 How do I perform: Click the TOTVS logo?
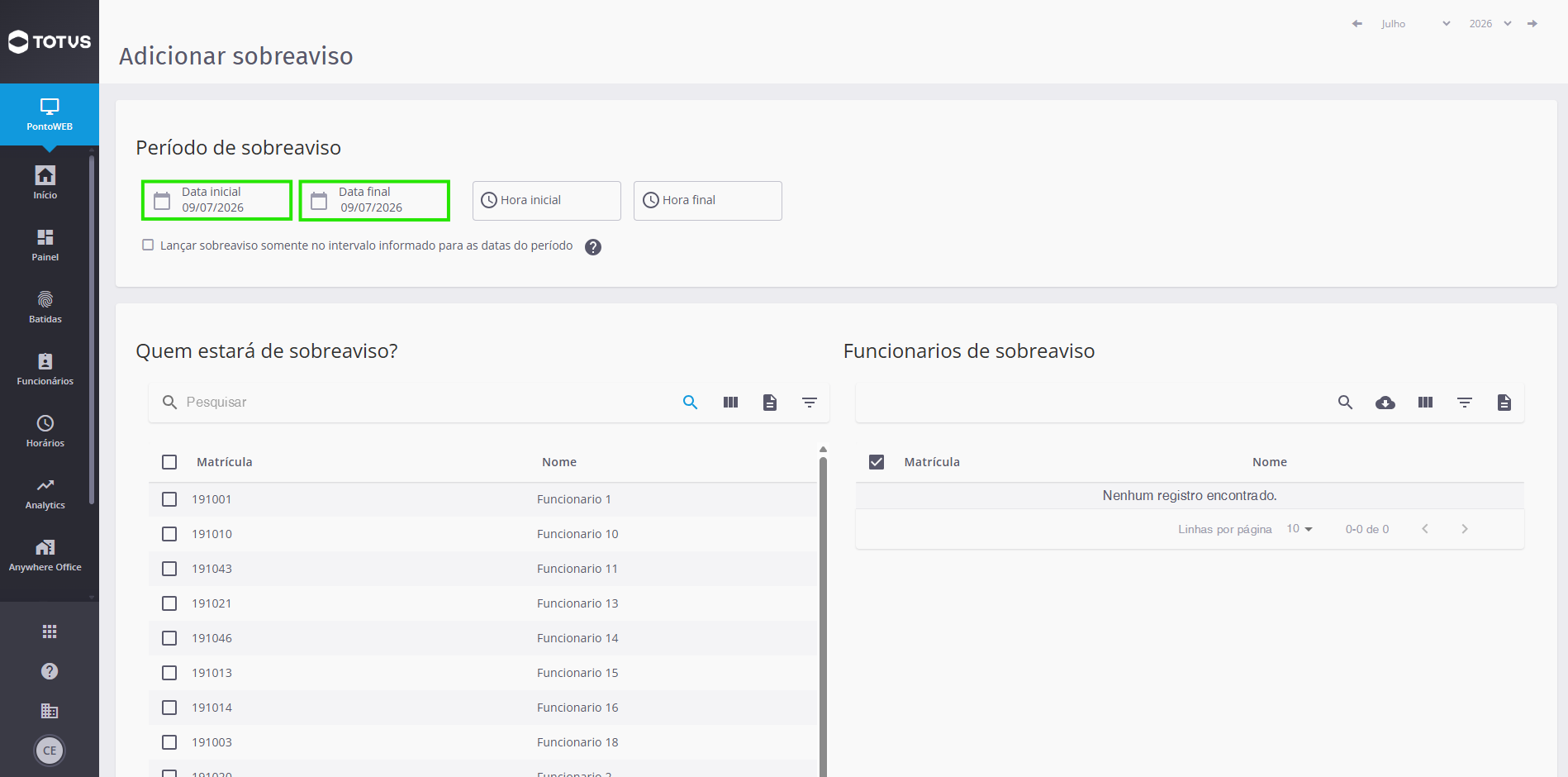coord(50,41)
